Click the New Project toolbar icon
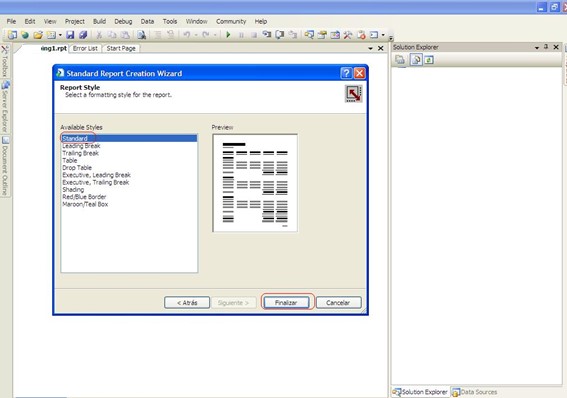Image resolution: width=567 pixels, height=398 pixels. [12, 35]
